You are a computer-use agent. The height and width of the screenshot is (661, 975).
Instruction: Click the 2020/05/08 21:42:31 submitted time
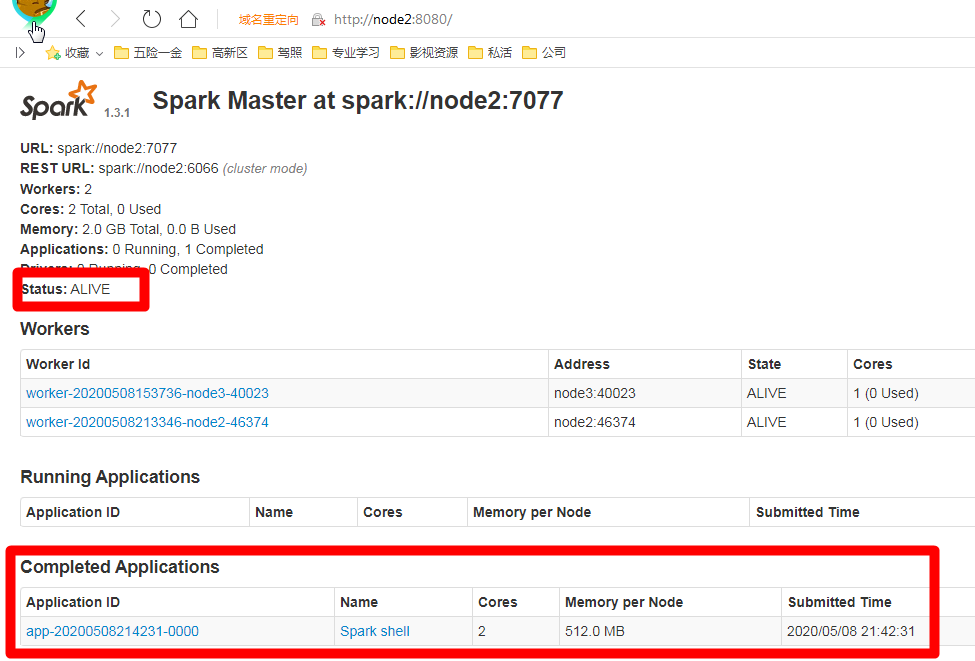click(x=851, y=631)
